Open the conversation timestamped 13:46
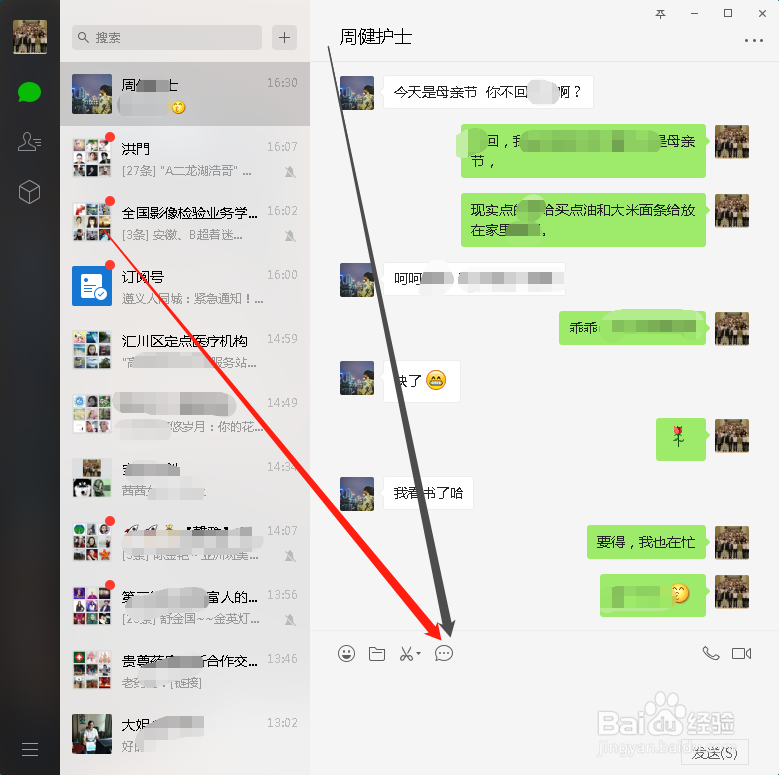The image size is (779, 775). pos(185,671)
